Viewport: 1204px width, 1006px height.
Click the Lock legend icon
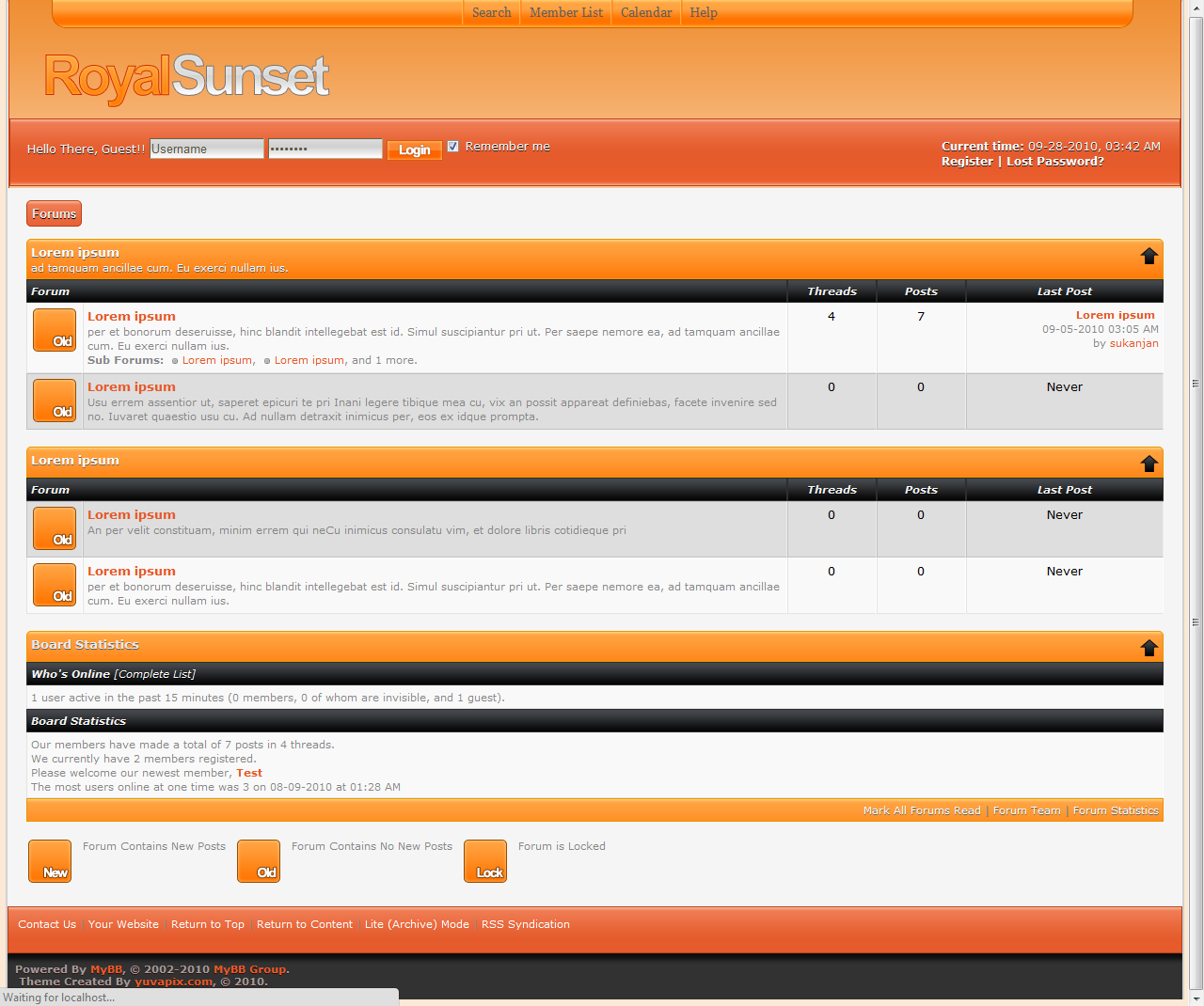[485, 861]
